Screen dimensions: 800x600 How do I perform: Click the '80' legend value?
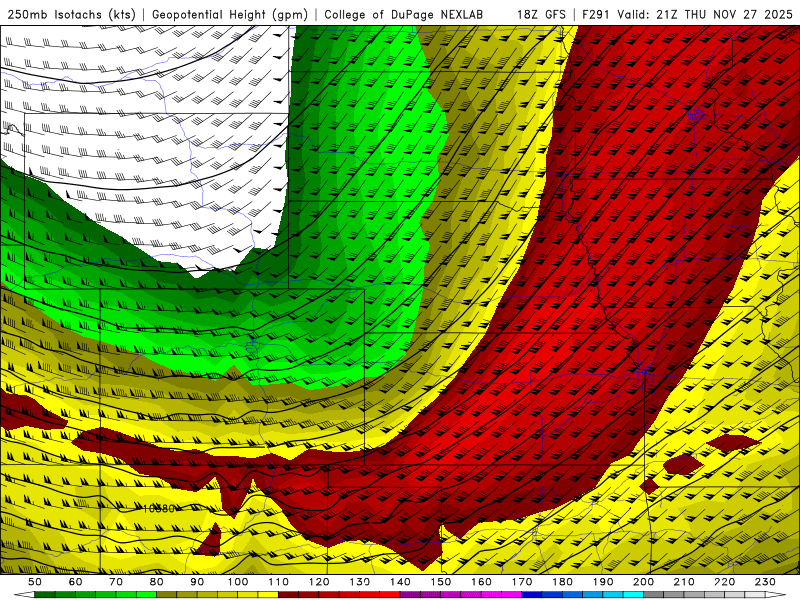tap(157, 582)
